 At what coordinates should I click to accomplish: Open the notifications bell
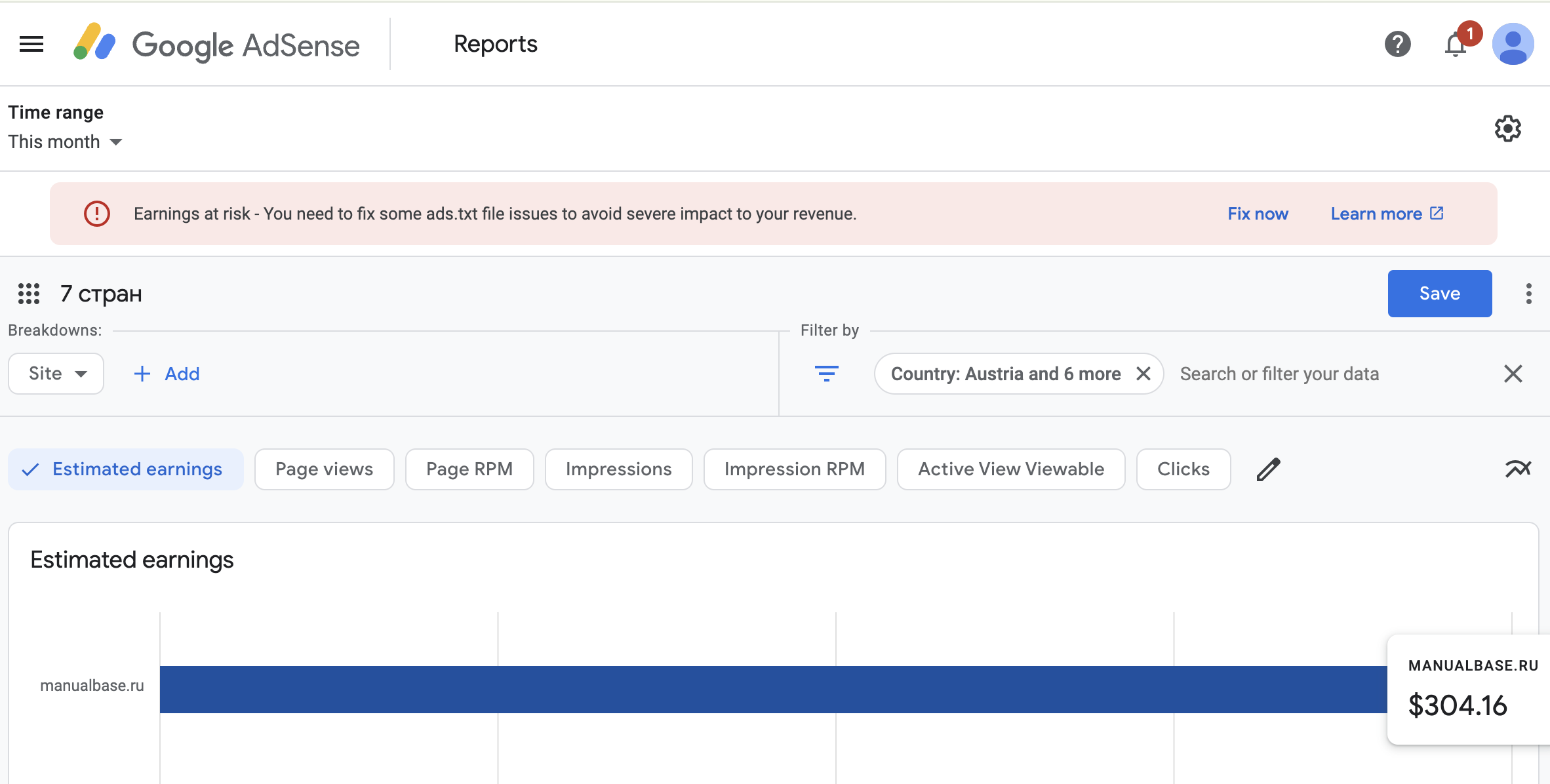[1456, 44]
